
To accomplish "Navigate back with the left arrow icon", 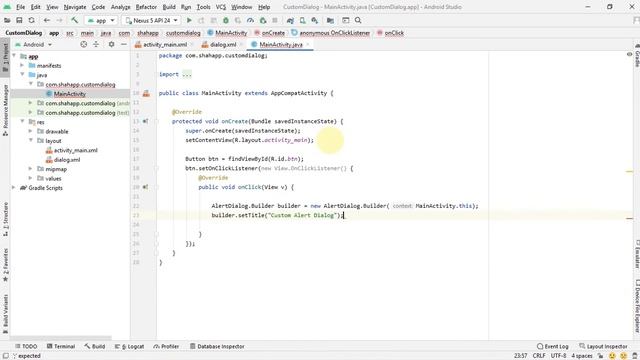I will coord(47,20).
